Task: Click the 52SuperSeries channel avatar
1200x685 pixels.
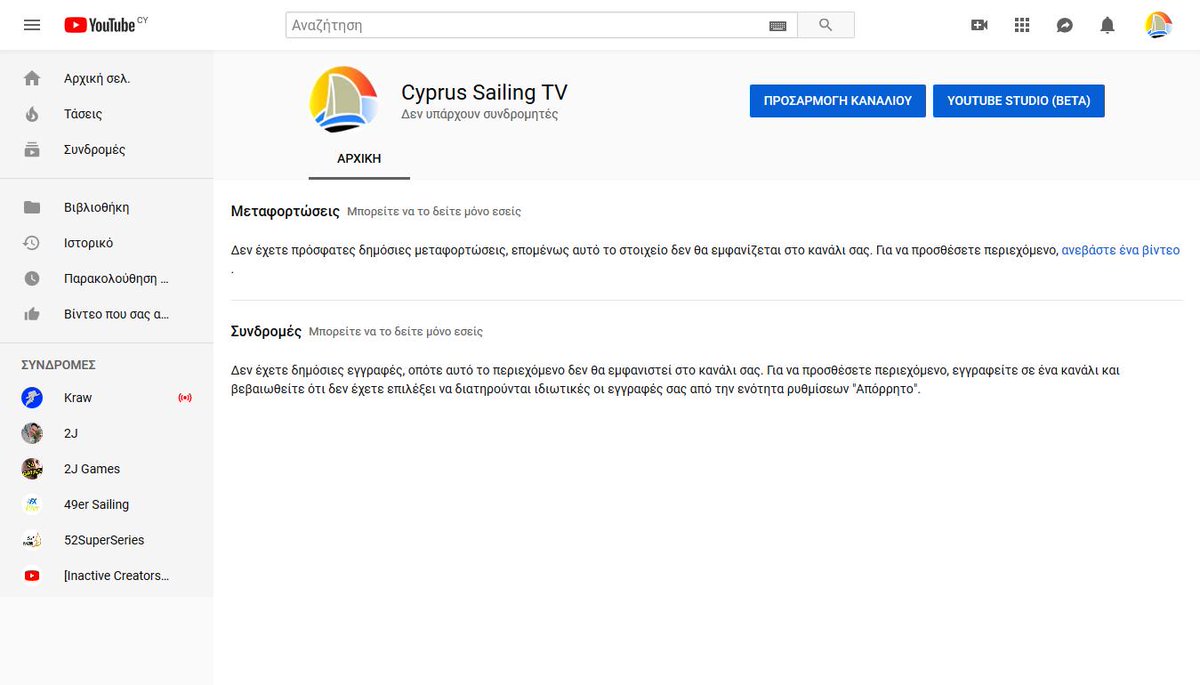Action: click(x=32, y=540)
